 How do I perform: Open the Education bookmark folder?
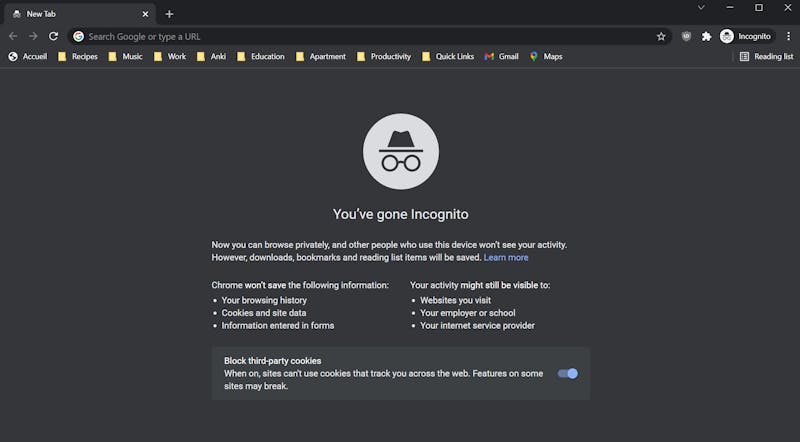tap(261, 57)
